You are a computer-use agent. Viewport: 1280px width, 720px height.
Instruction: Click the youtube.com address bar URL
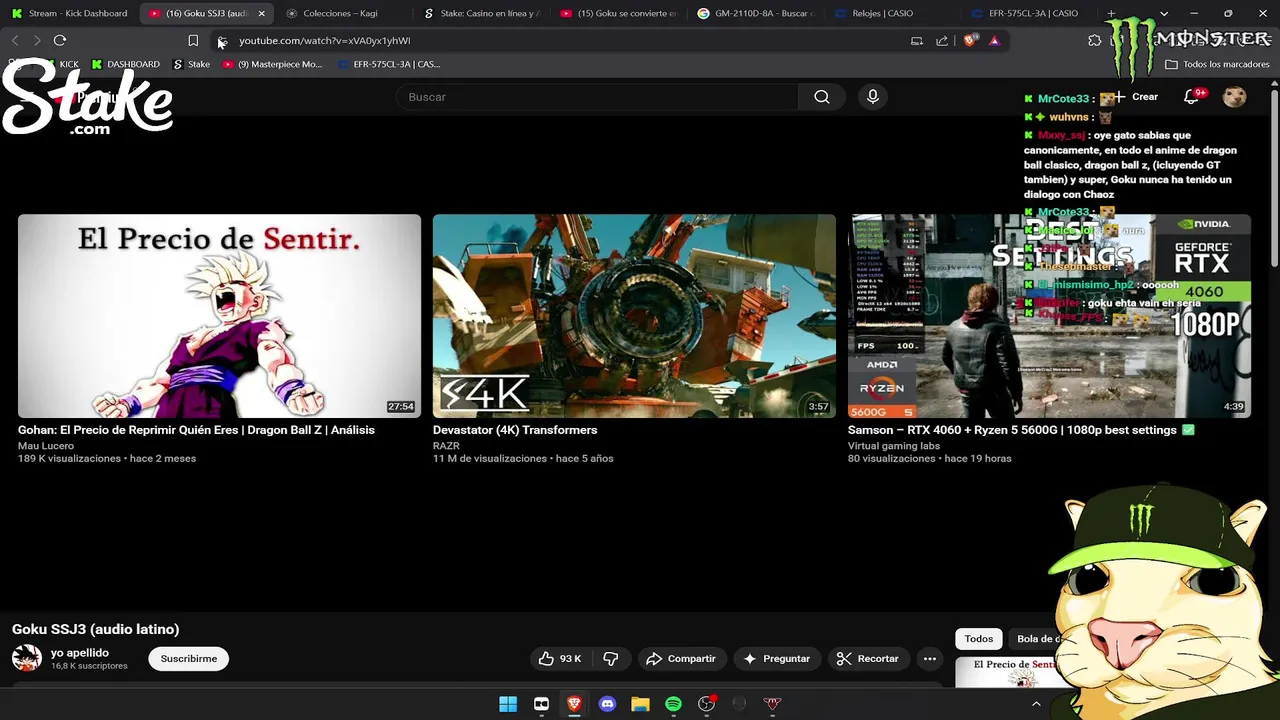[324, 41]
